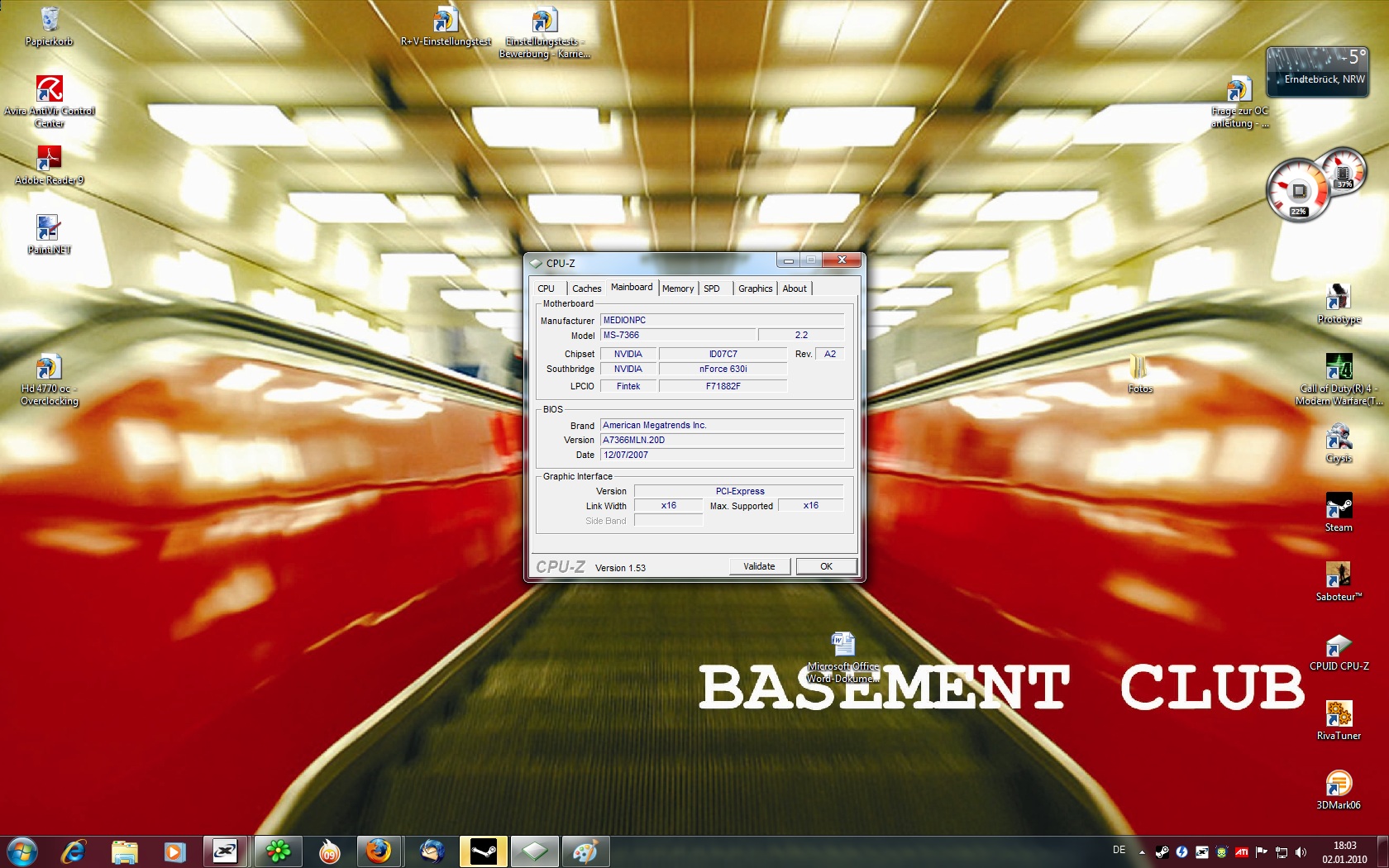The image size is (1389, 868).
Task: Open Windows Explorer folder in taskbar
Action: tap(124, 851)
